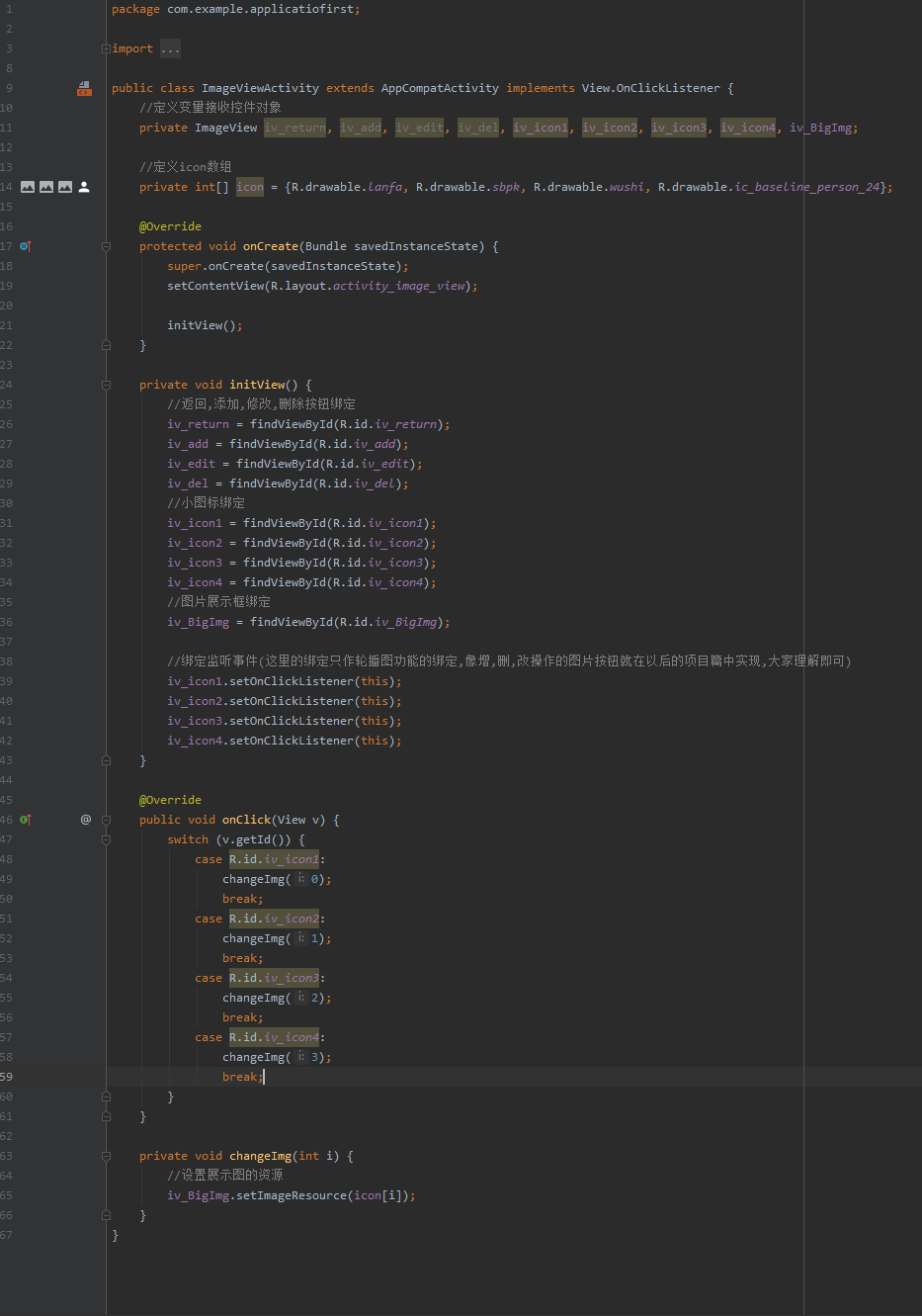Collapse the changeImg method fold marker
Viewport: 922px width, 1316px height.
pyautogui.click(x=106, y=1156)
